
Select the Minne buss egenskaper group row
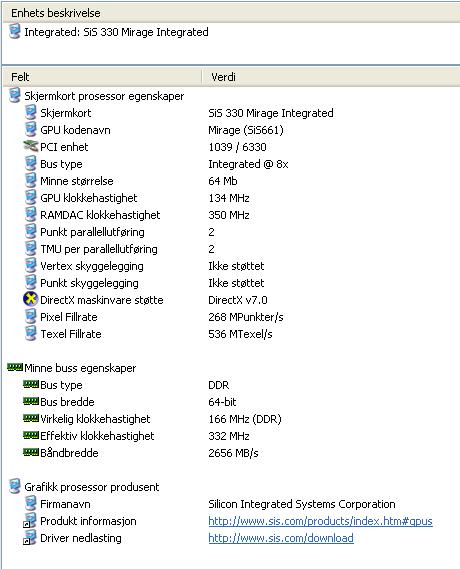80,368
